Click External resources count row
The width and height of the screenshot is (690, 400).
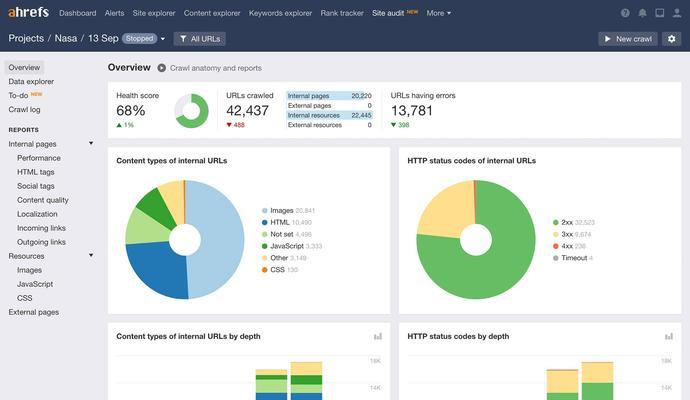(x=330, y=125)
